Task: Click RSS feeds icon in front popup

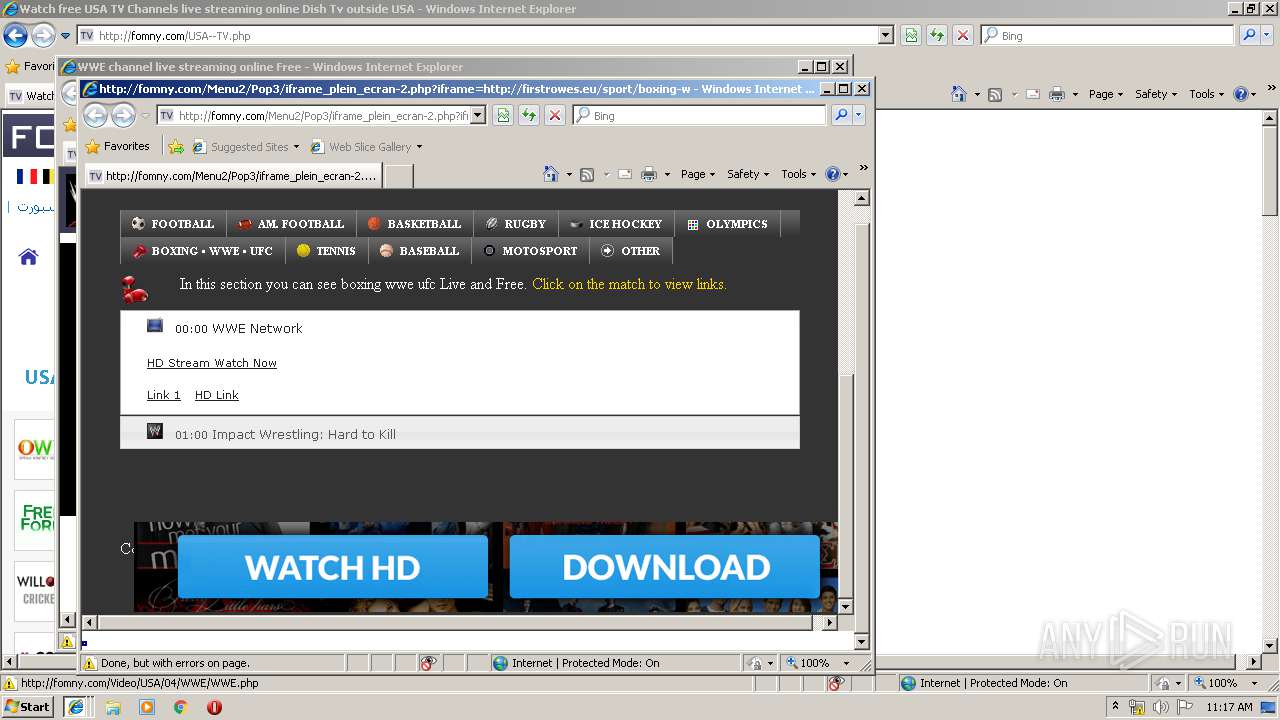Action: 587,174
